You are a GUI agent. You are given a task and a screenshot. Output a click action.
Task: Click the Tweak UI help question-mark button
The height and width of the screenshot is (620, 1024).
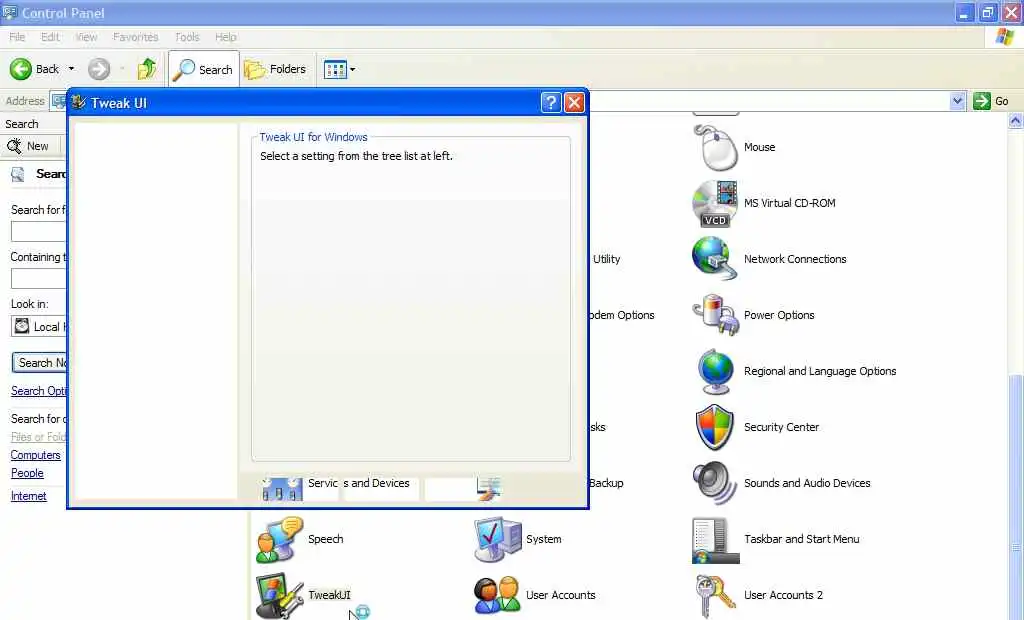tap(551, 103)
